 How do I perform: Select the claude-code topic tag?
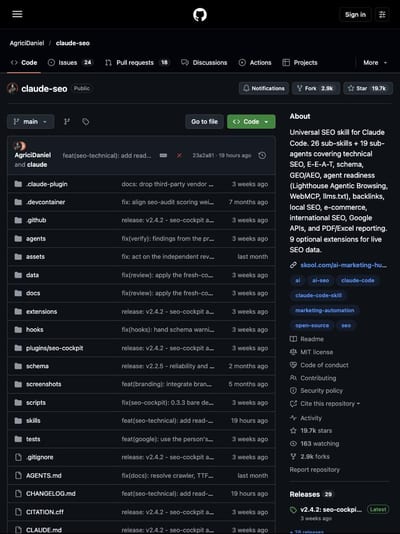[x=357, y=281]
